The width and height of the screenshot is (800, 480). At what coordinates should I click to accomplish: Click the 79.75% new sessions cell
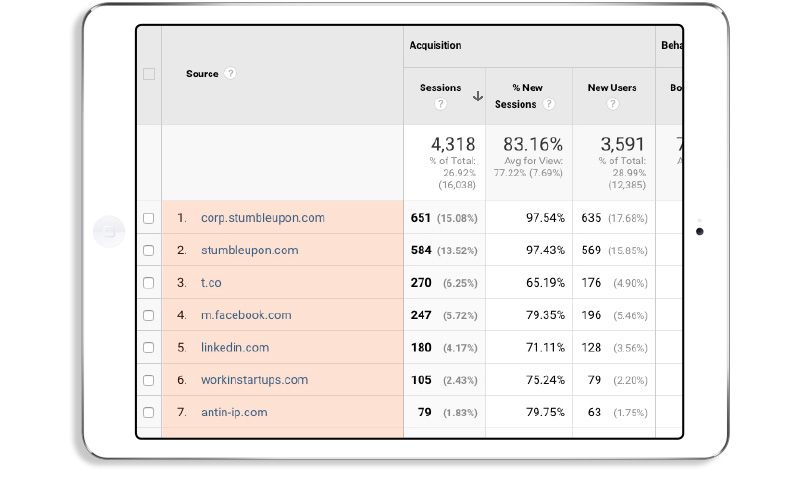[x=545, y=412]
